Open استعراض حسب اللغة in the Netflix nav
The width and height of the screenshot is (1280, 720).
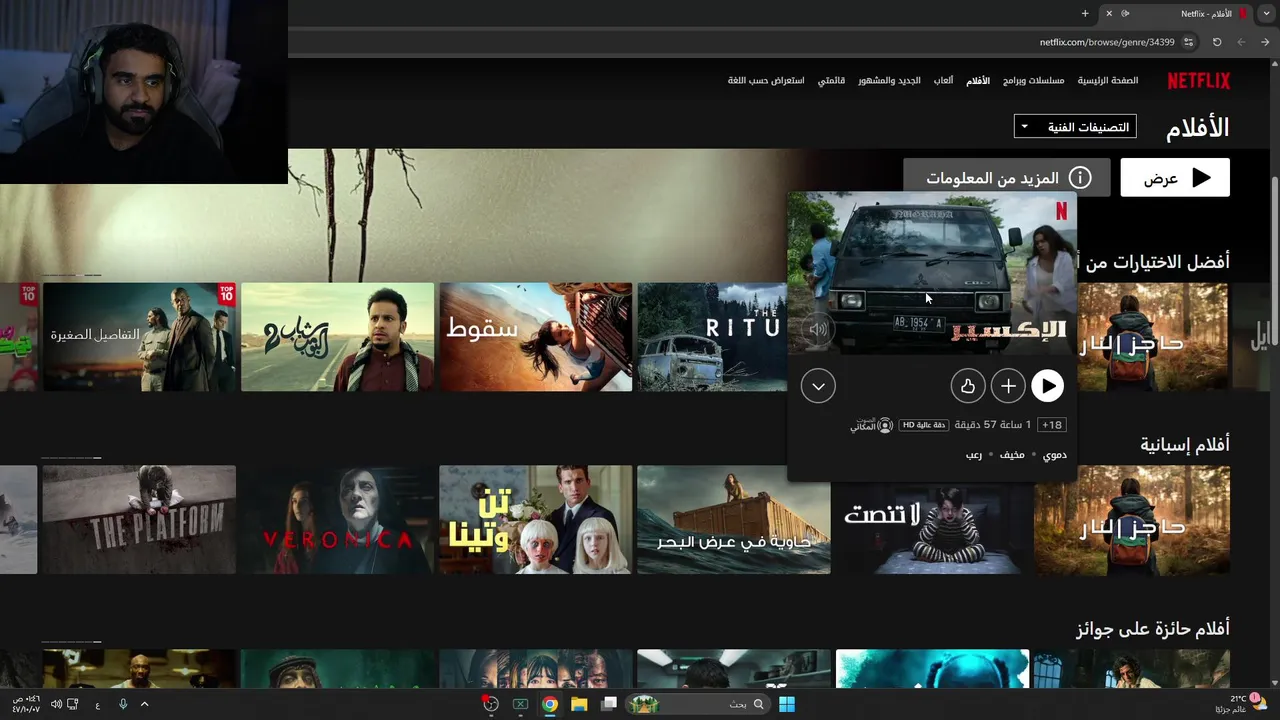click(766, 80)
